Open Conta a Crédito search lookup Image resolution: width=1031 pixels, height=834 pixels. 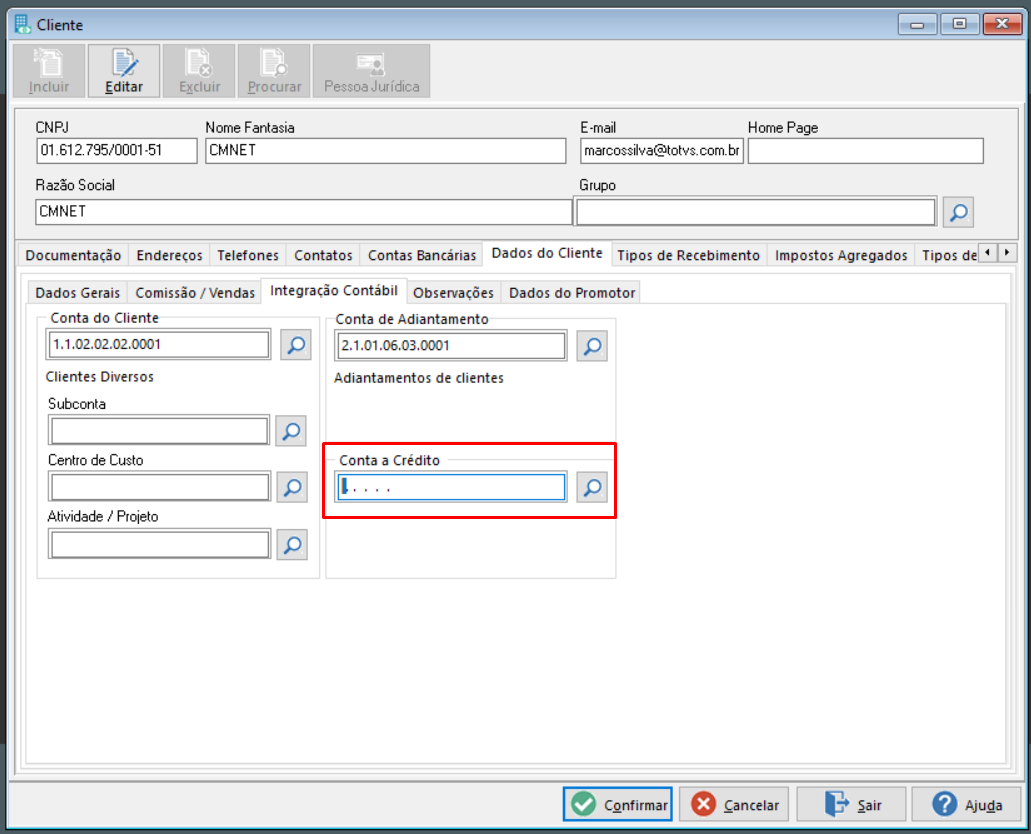(592, 487)
